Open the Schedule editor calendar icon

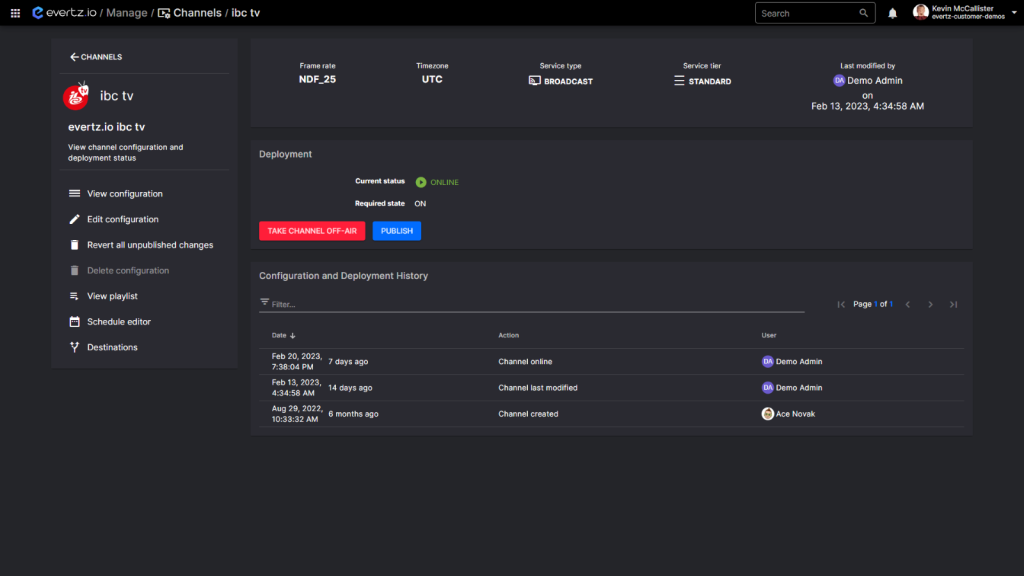(x=73, y=321)
